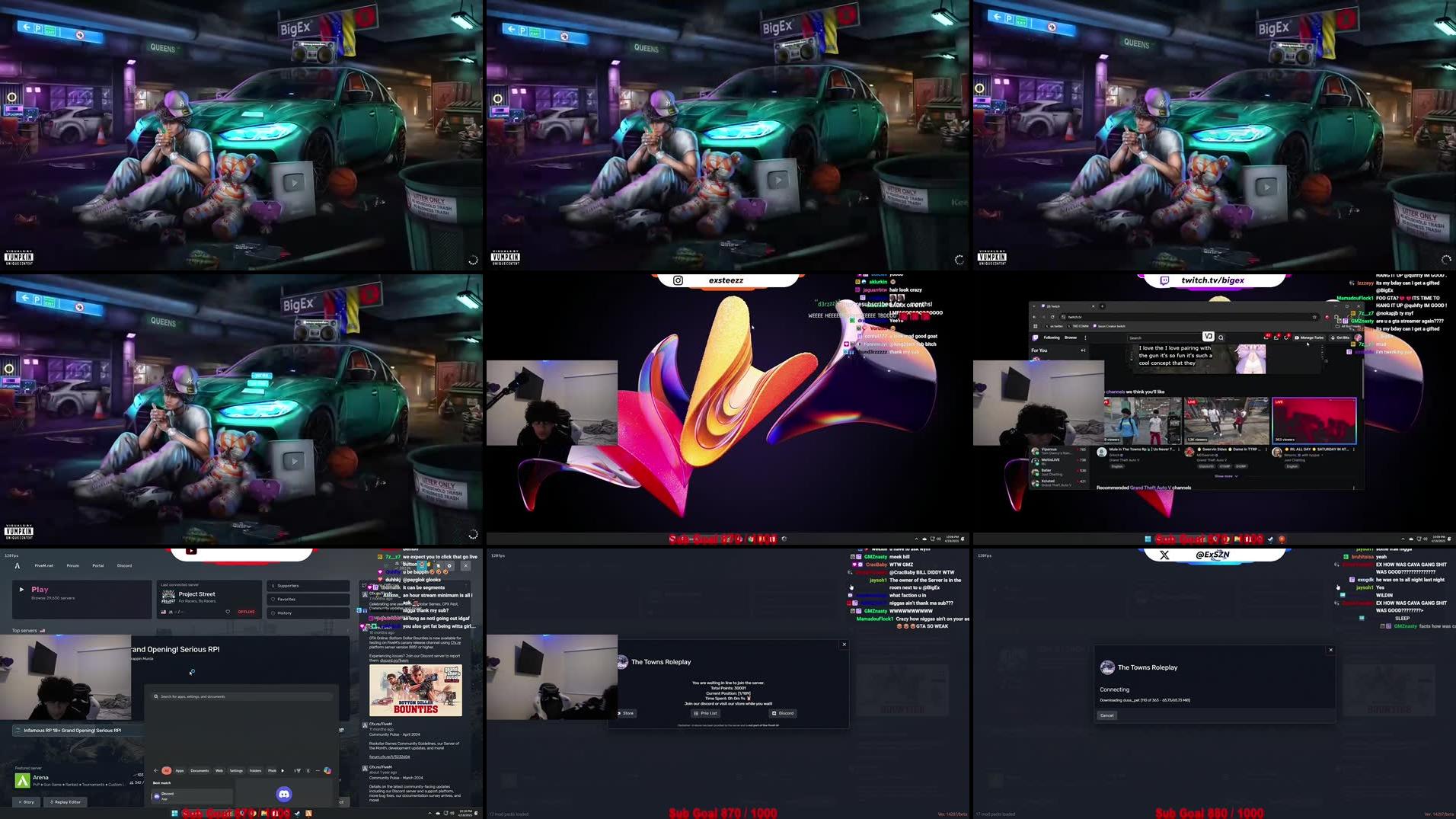This screenshot has width=1456, height=819.
Task: Open the Browse tab on Twitch
Action: click(x=1071, y=337)
